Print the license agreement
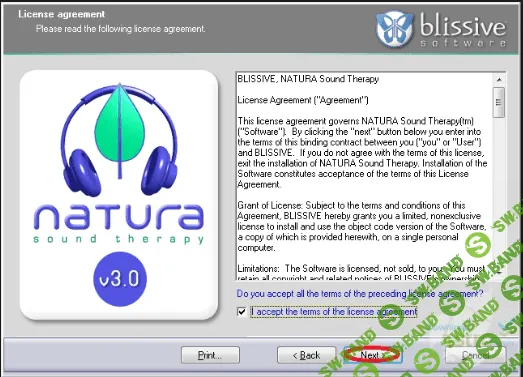This screenshot has height=377, width=523. point(210,355)
